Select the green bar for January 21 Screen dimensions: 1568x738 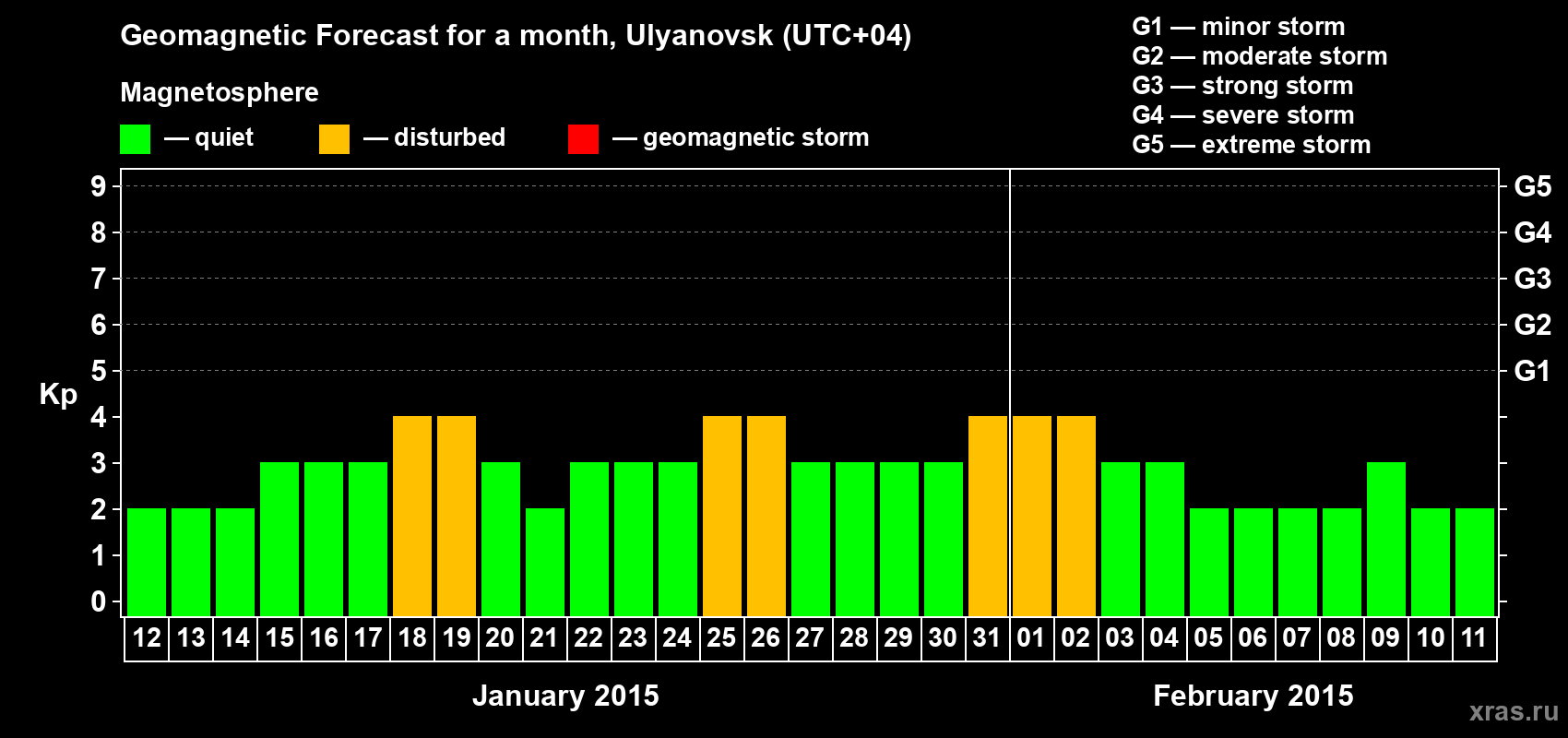pos(545,562)
